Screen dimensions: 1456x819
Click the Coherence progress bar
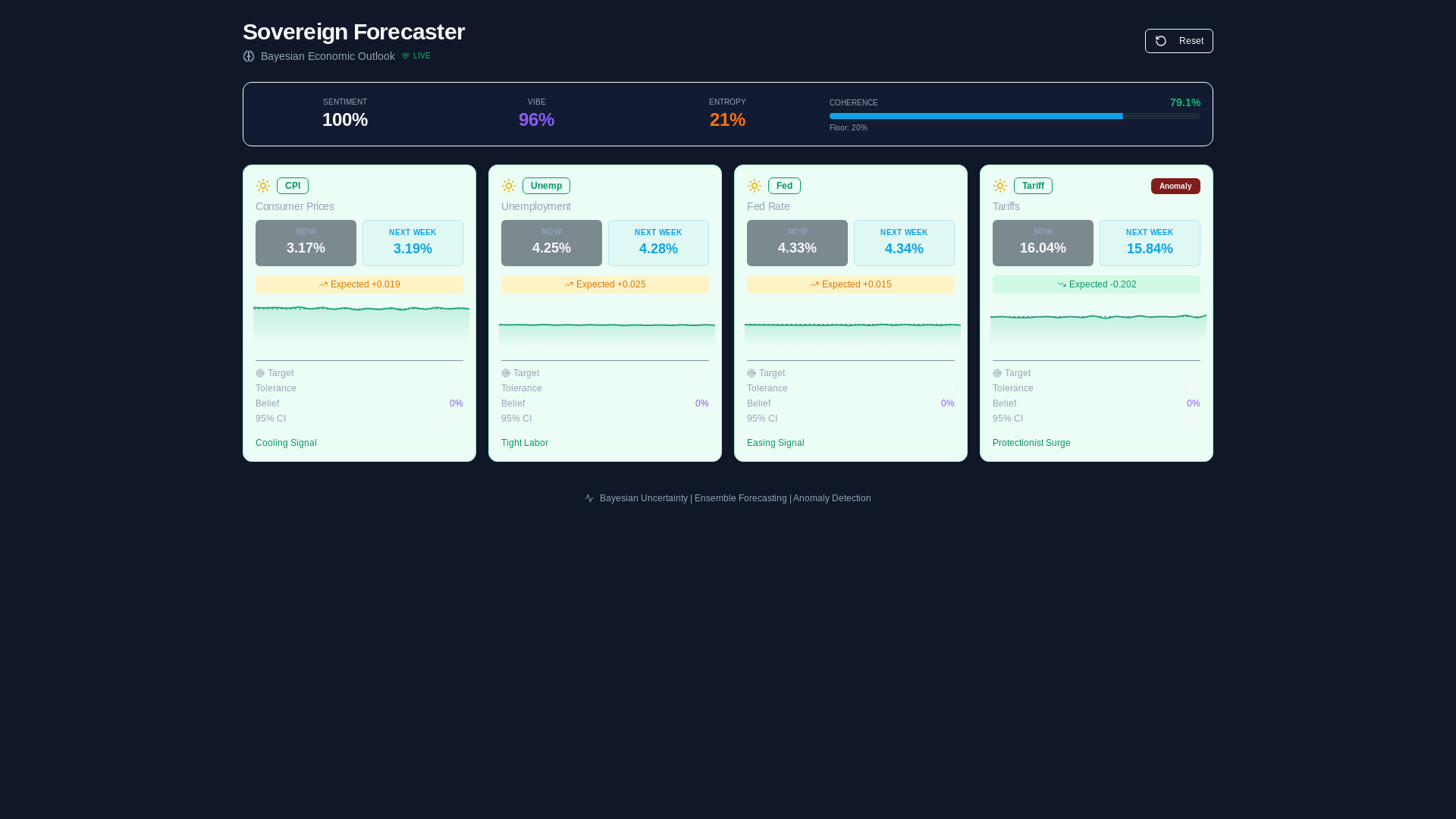(1015, 116)
